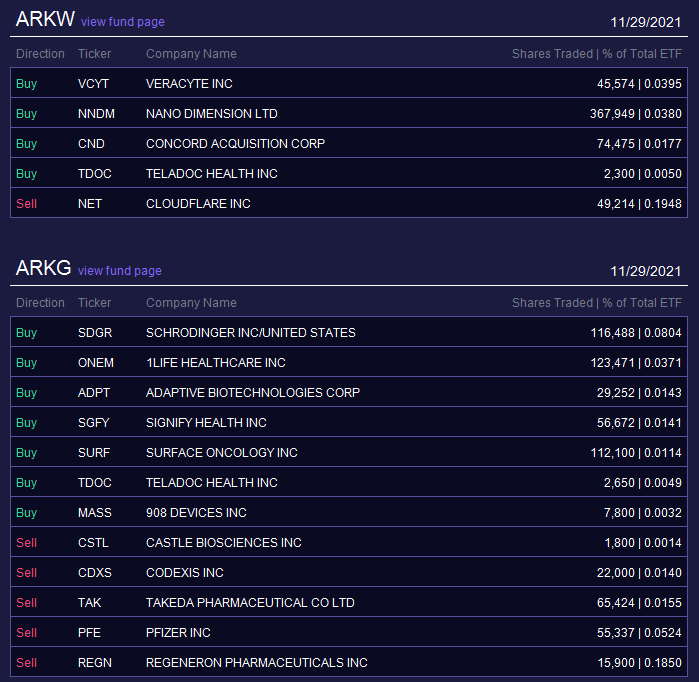This screenshot has width=699, height=682.
Task: Click CONCORD ACQUISITION CORP name
Action: 235,144
